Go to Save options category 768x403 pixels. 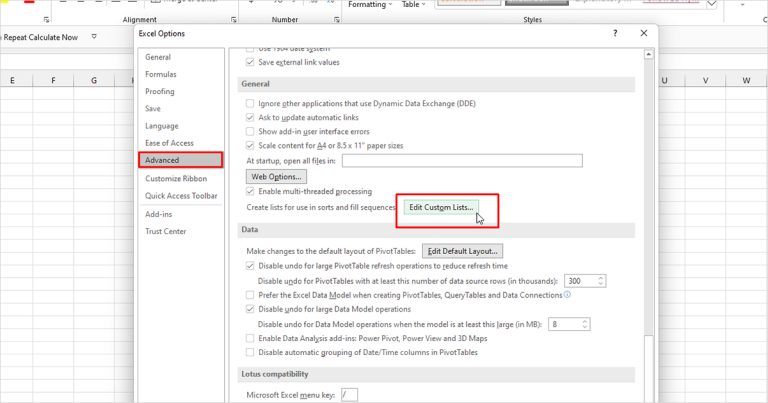pos(152,109)
